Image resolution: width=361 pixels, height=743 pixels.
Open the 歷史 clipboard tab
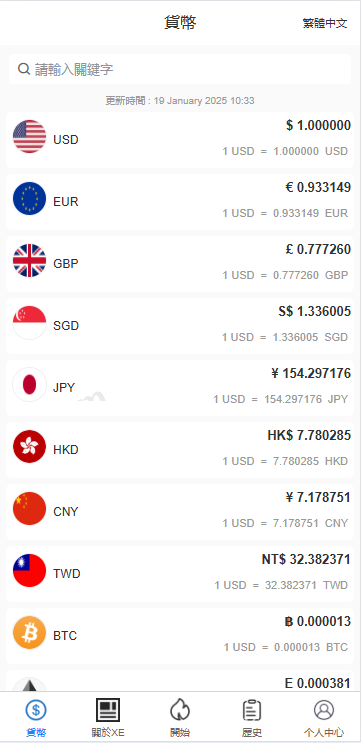[252, 718]
